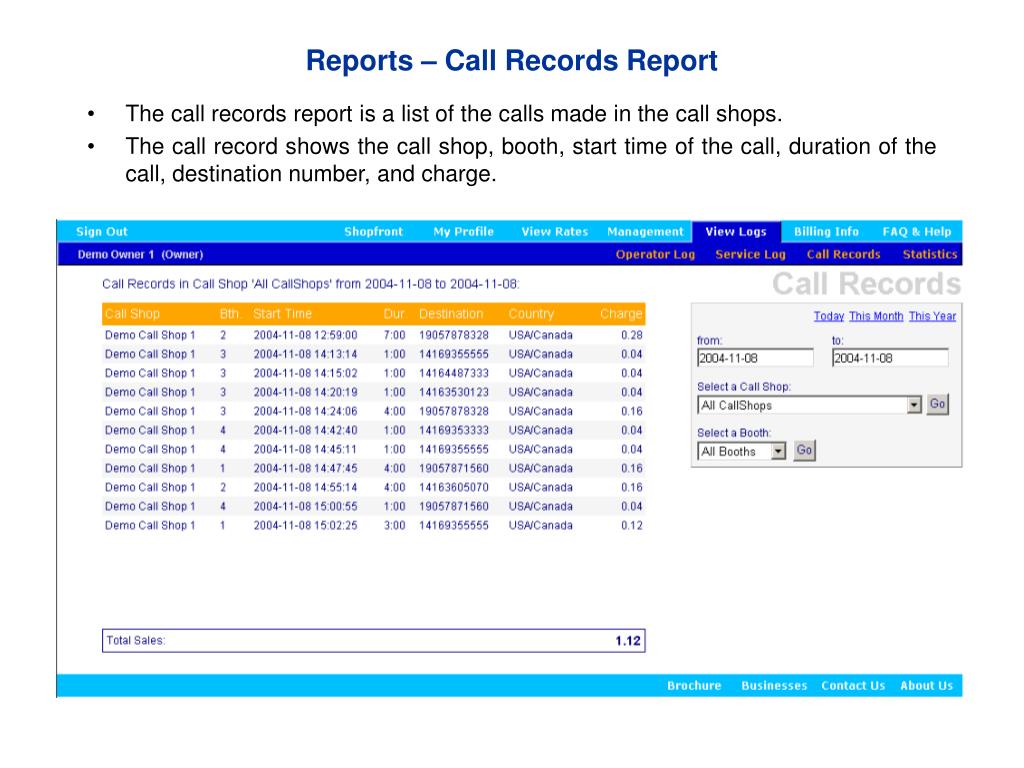Screen dimensions: 1024x768
Task: Focus the 'from' date input field
Action: [x=755, y=358]
